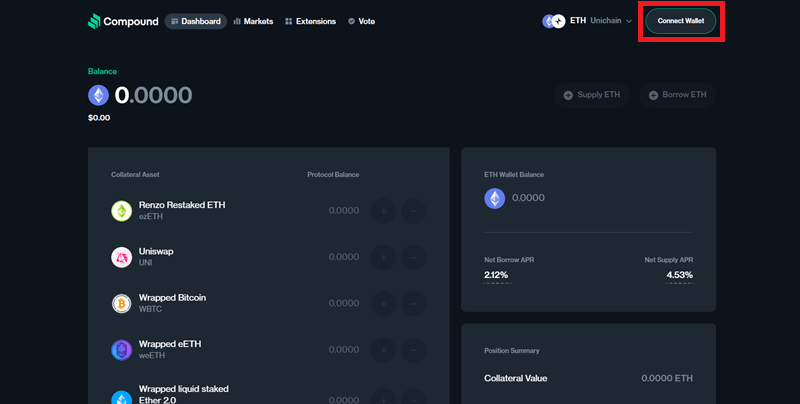This screenshot has height=404, width=800.
Task: Click the Renzo Restaked ETH token icon
Action: [x=121, y=211]
